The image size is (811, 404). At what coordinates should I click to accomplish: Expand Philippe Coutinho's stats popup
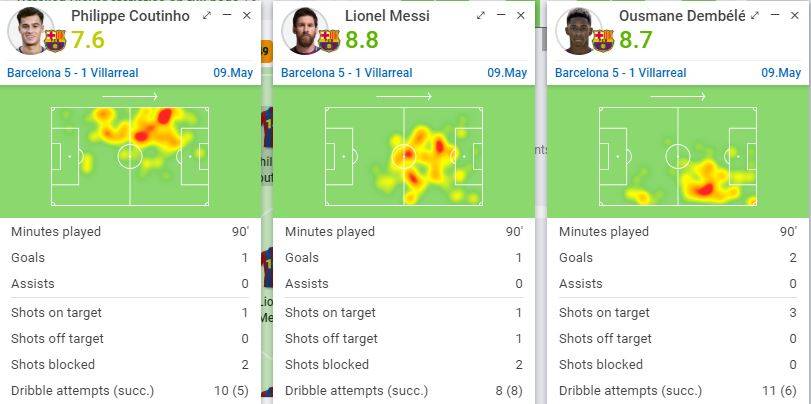207,16
